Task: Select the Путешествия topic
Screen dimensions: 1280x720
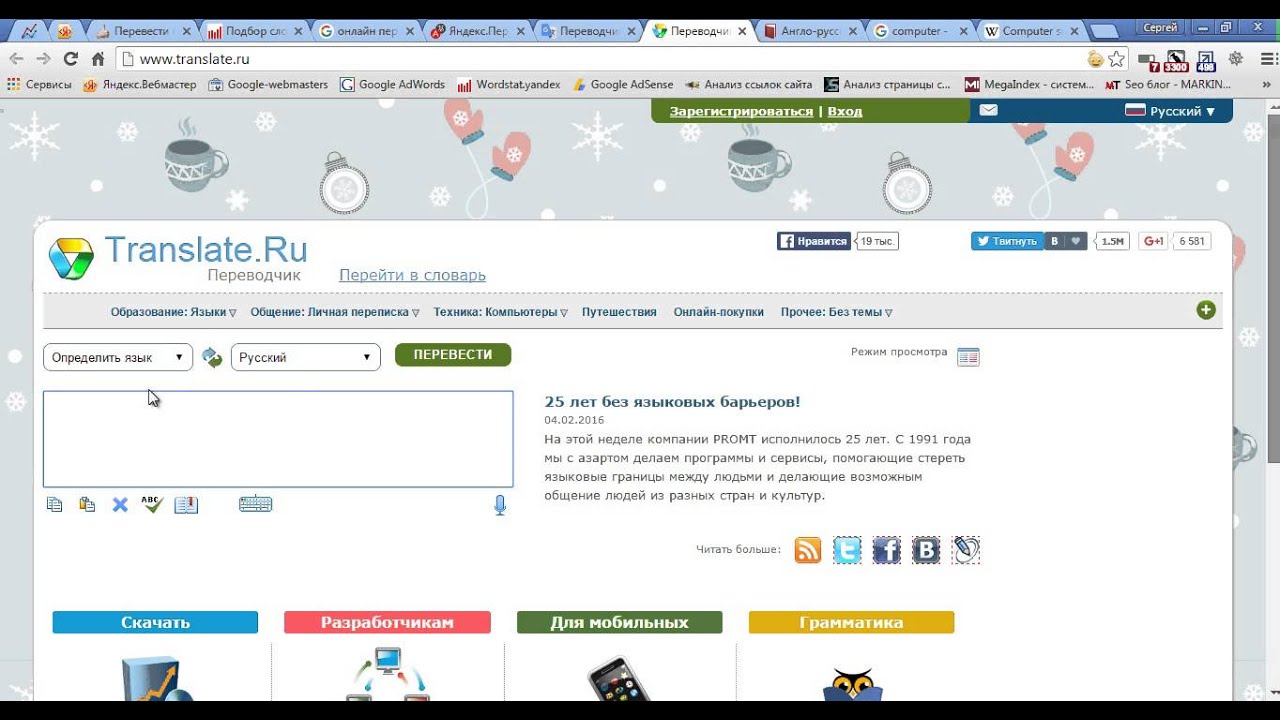Action: (x=619, y=312)
